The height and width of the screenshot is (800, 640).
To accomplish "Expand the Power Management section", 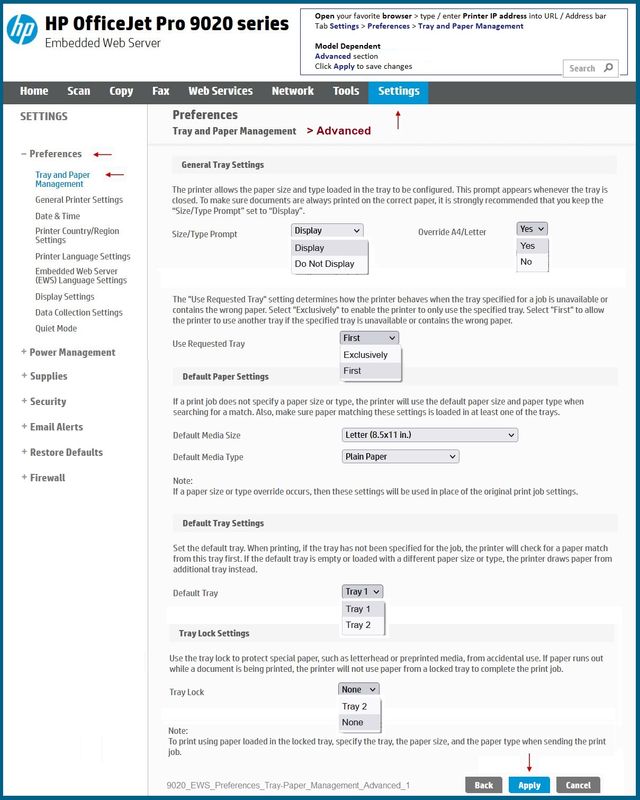I will click(68, 353).
